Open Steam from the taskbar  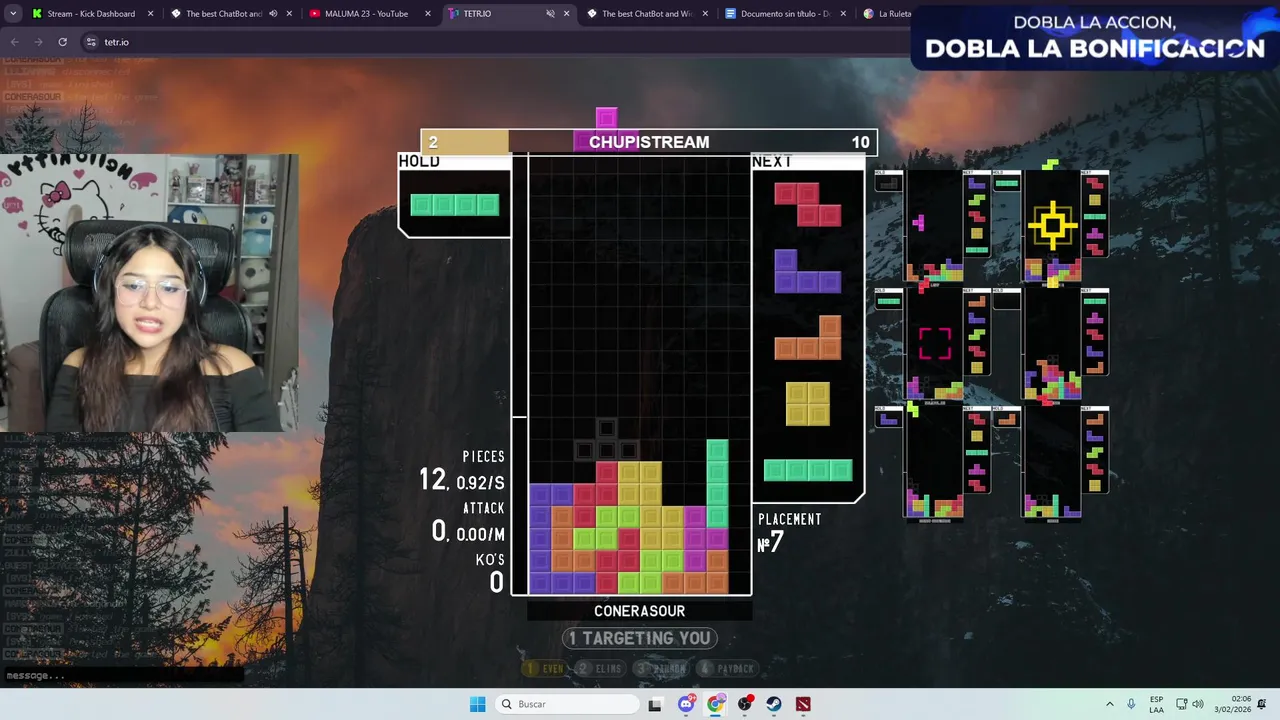(774, 704)
